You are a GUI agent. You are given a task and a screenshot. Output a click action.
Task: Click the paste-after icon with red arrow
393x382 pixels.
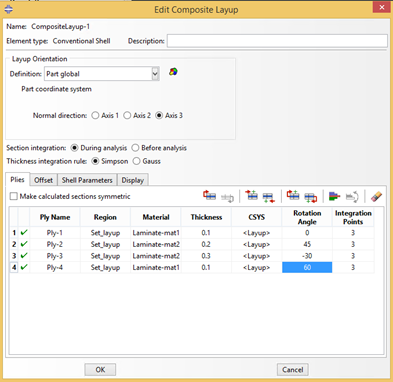point(311,197)
